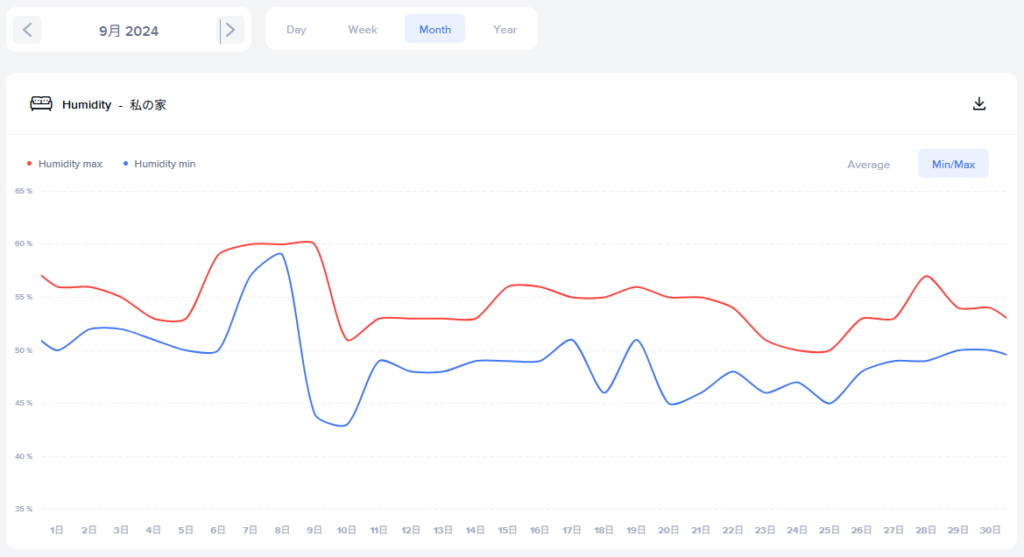Image resolution: width=1024 pixels, height=557 pixels.
Task: Click the 9月 2024 date label
Action: click(128, 31)
